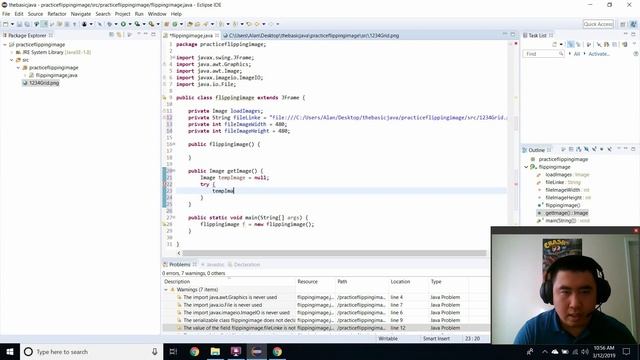Collapse practiceflippingimage package under src
The height and width of the screenshot is (360, 640).
coord(18,68)
